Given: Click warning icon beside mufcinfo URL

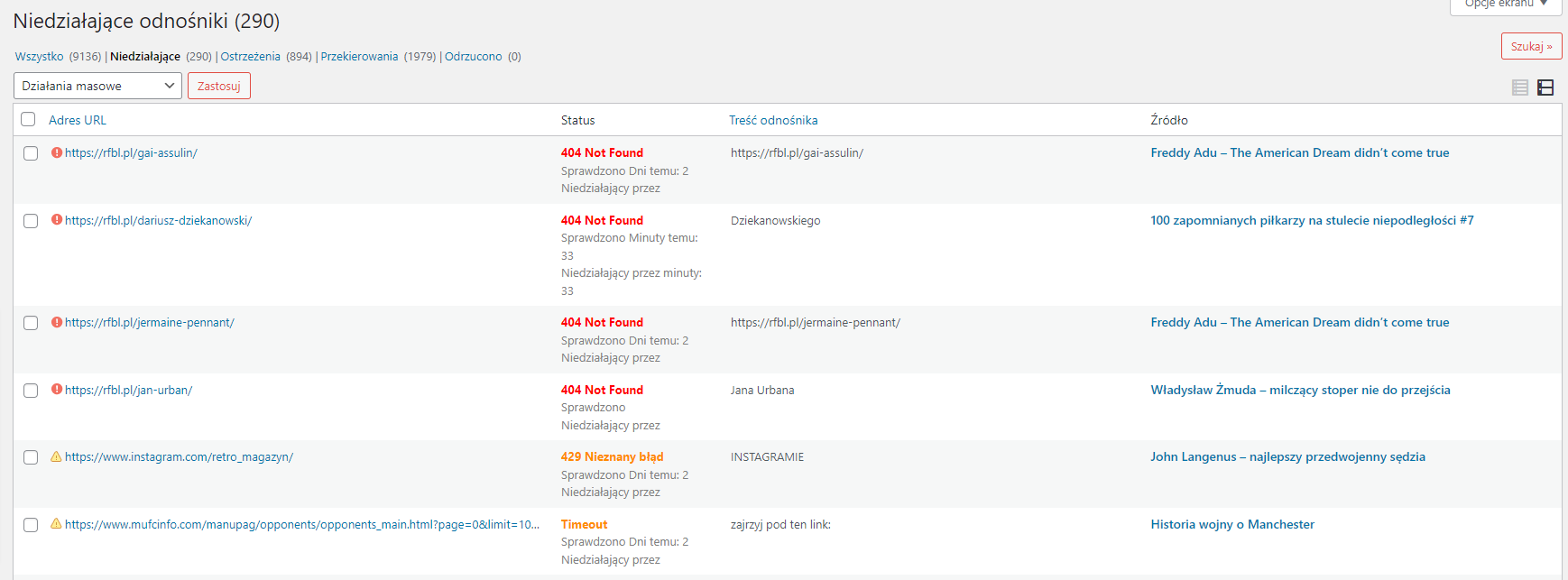Looking at the screenshot, I should [x=57, y=524].
